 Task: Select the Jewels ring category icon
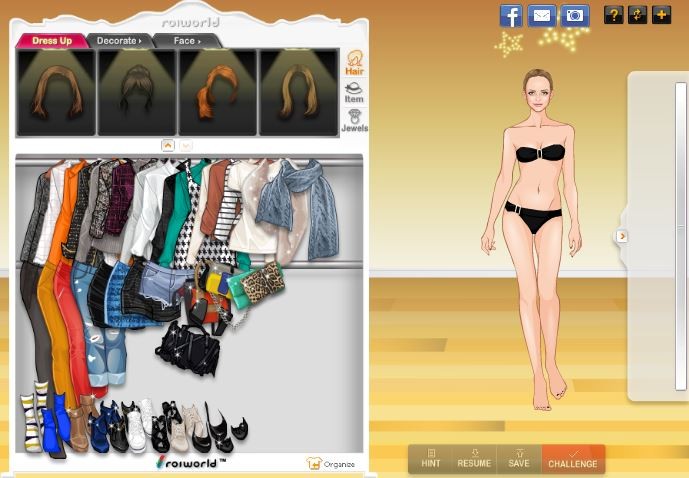pyautogui.click(x=354, y=121)
